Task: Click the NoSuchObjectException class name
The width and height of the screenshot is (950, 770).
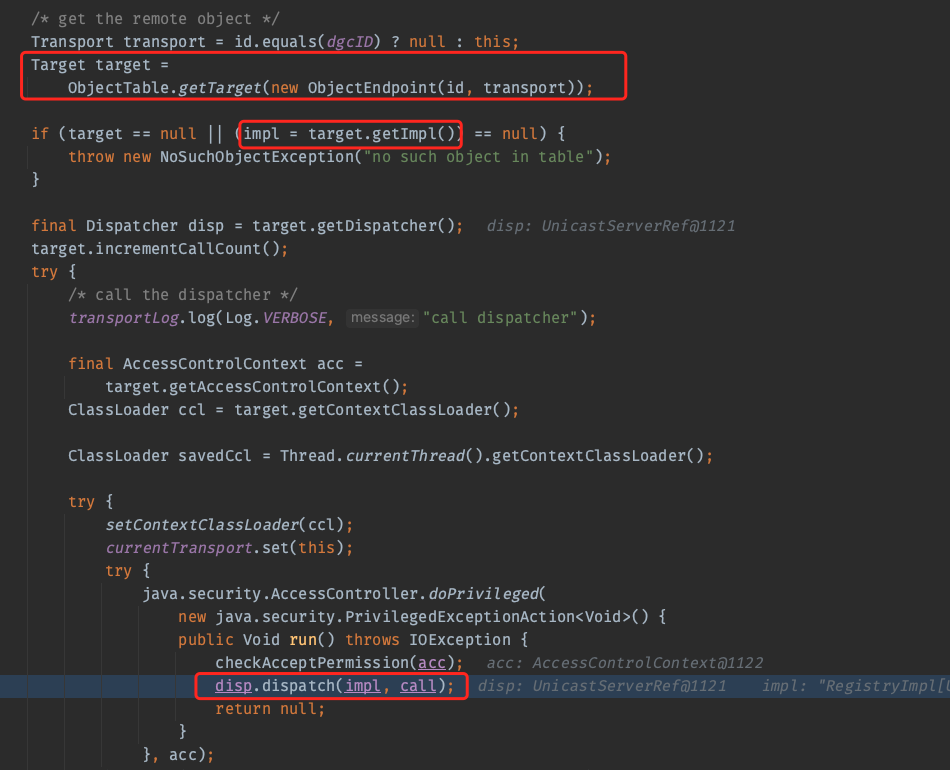Action: click(261, 157)
